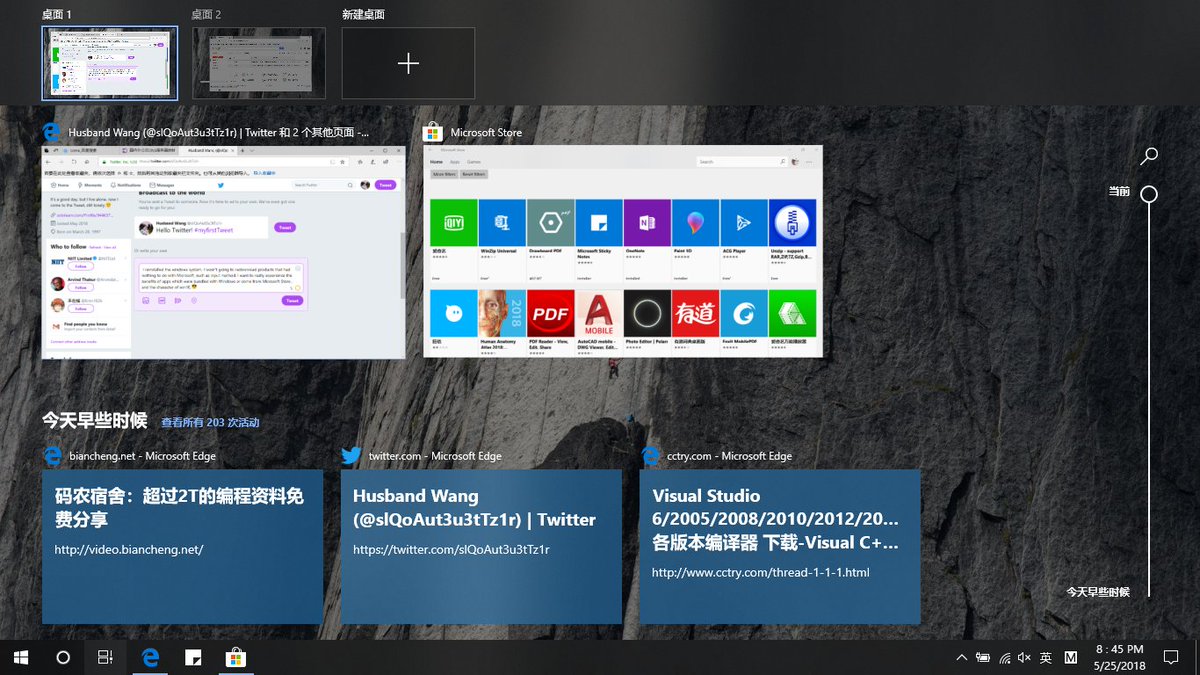Open the twitter.com activity card
Image resolution: width=1200 pixels, height=675 pixels.
tap(481, 545)
